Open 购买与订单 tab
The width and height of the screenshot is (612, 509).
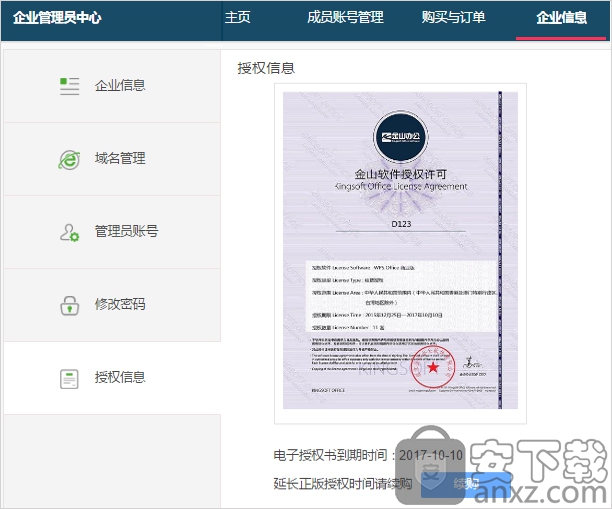(x=453, y=18)
